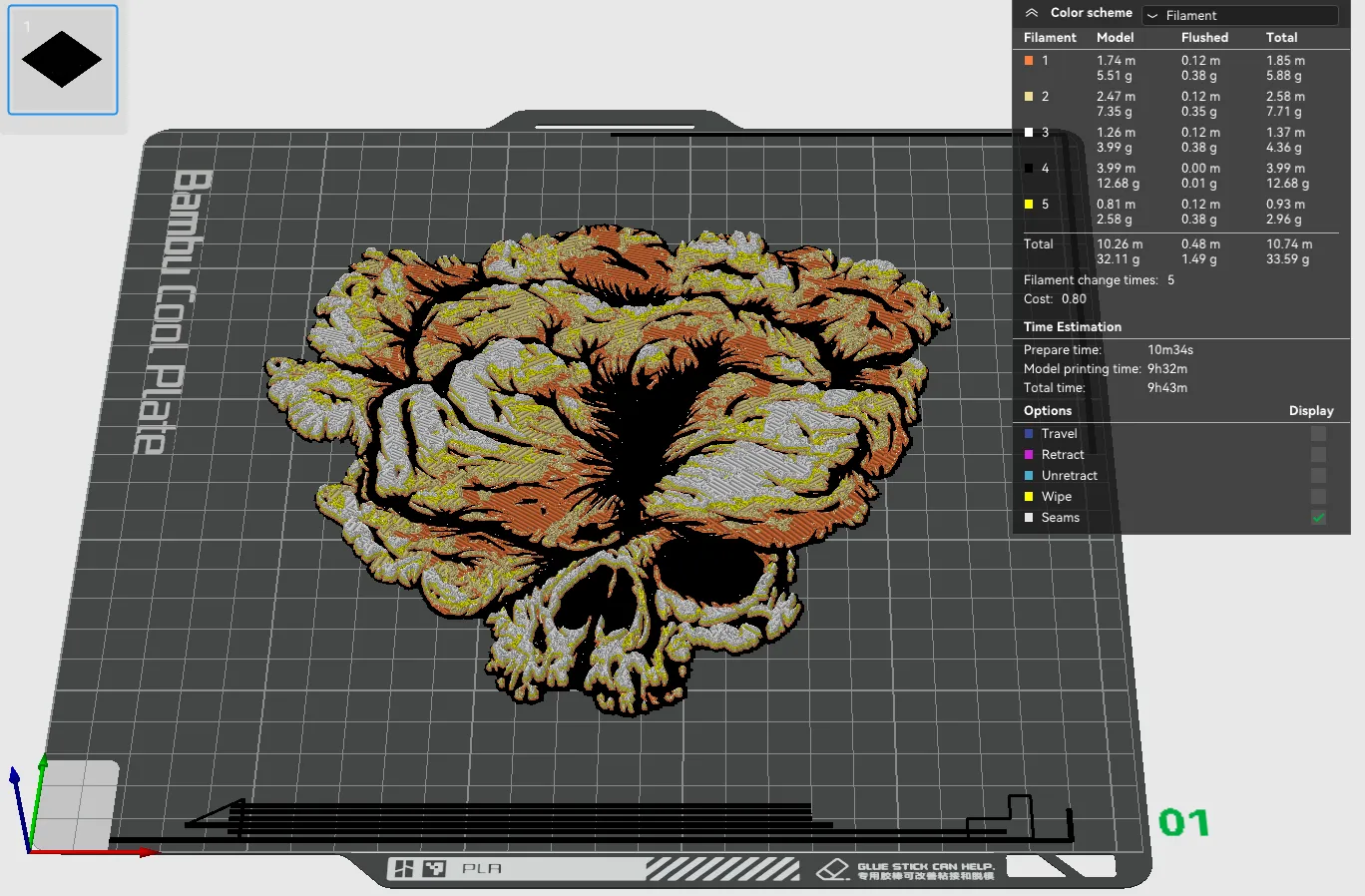Click the tan filament 2 swatch

1029,97
